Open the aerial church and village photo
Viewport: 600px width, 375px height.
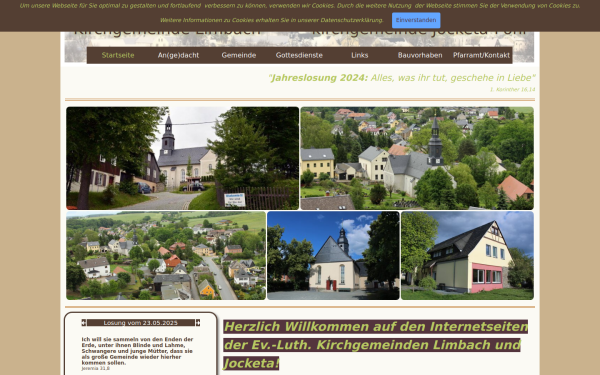(x=417, y=158)
